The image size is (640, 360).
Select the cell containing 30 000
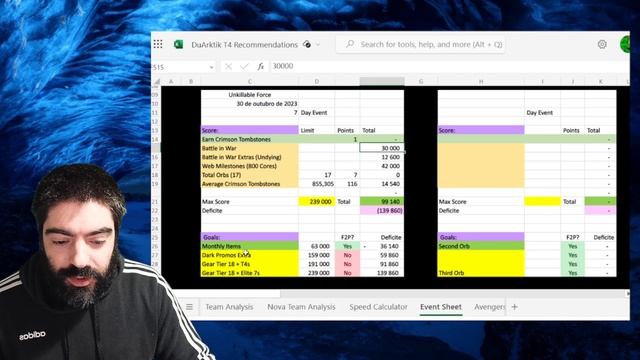pyautogui.click(x=382, y=148)
